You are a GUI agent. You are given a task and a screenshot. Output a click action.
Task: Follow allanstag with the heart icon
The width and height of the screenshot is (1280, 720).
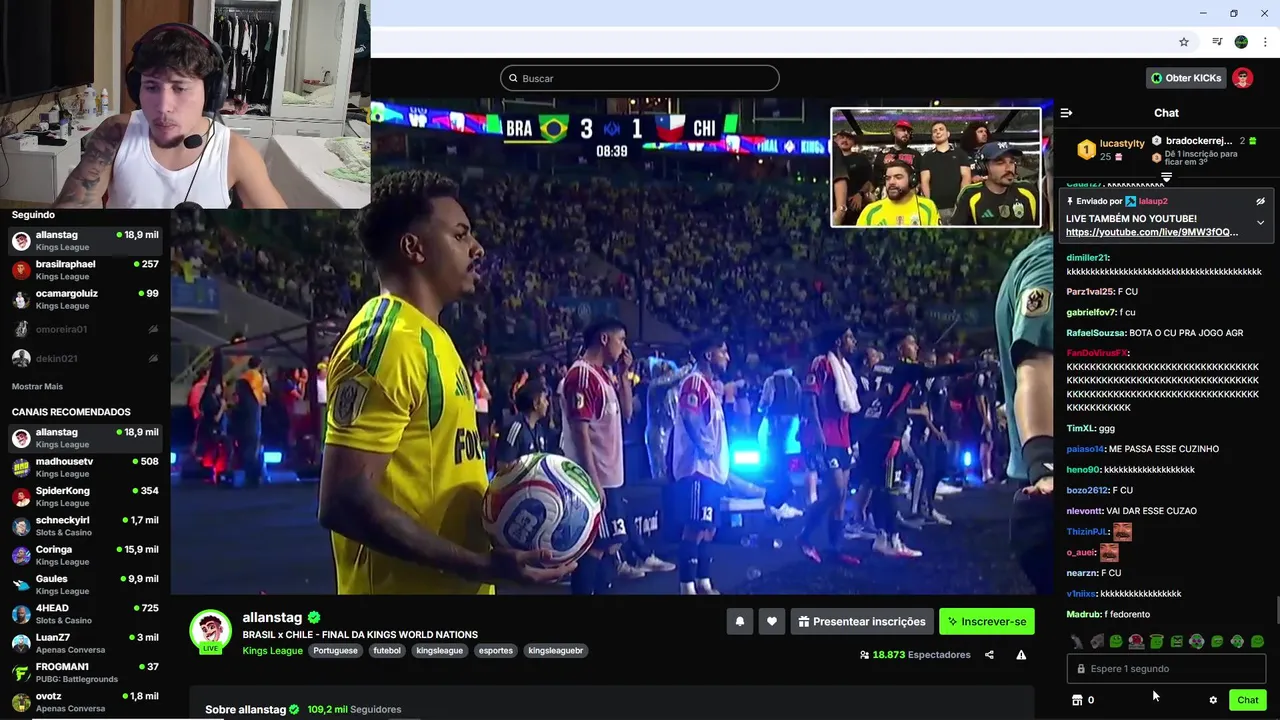[x=772, y=621]
